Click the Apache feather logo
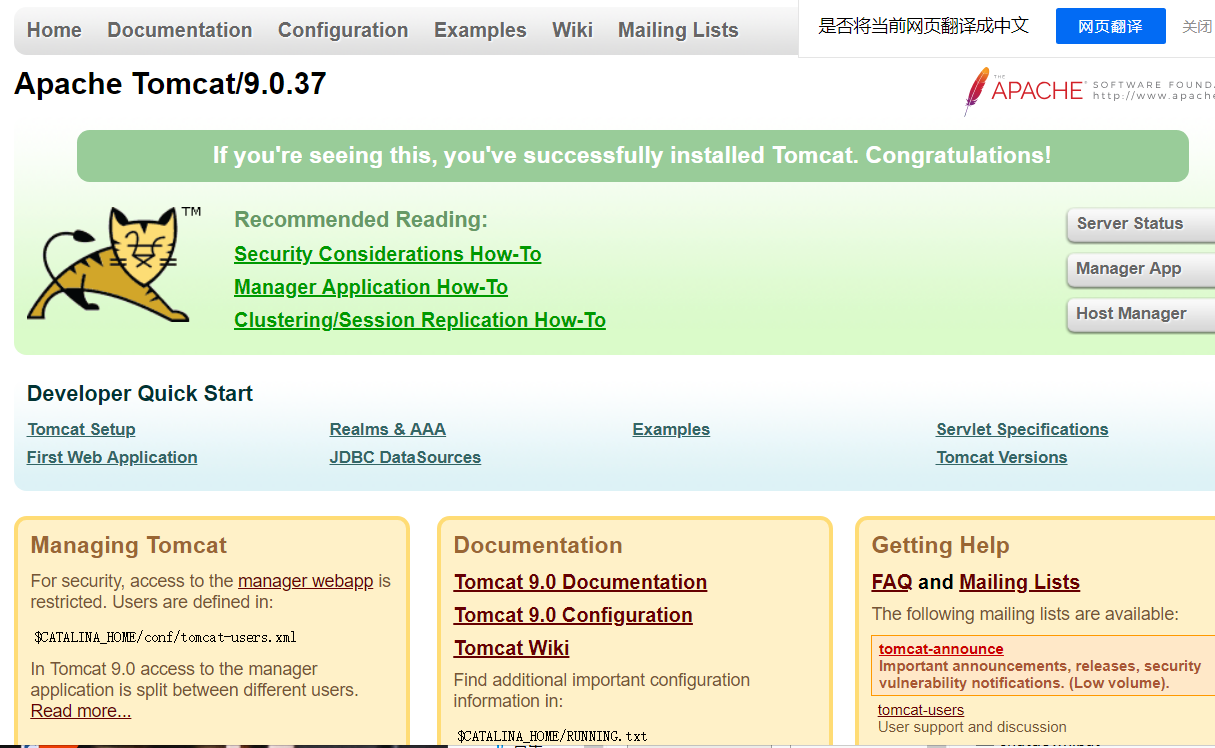This screenshot has width=1215, height=748. coord(1089,90)
